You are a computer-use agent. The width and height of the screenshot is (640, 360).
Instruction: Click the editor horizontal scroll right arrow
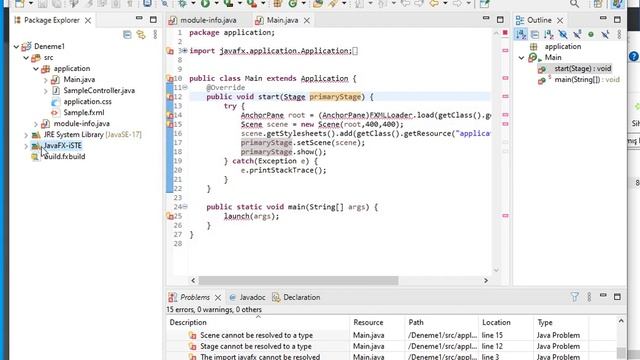tap(486, 280)
